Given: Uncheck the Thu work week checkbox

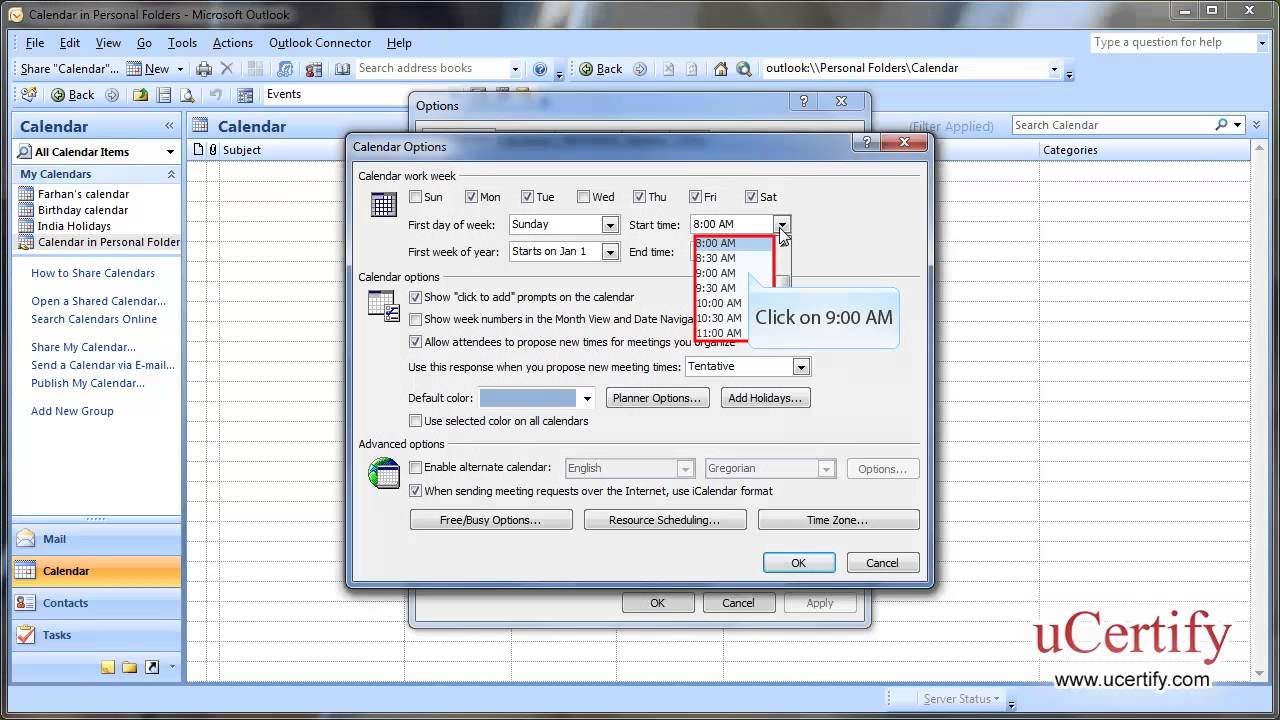Looking at the screenshot, I should [639, 197].
